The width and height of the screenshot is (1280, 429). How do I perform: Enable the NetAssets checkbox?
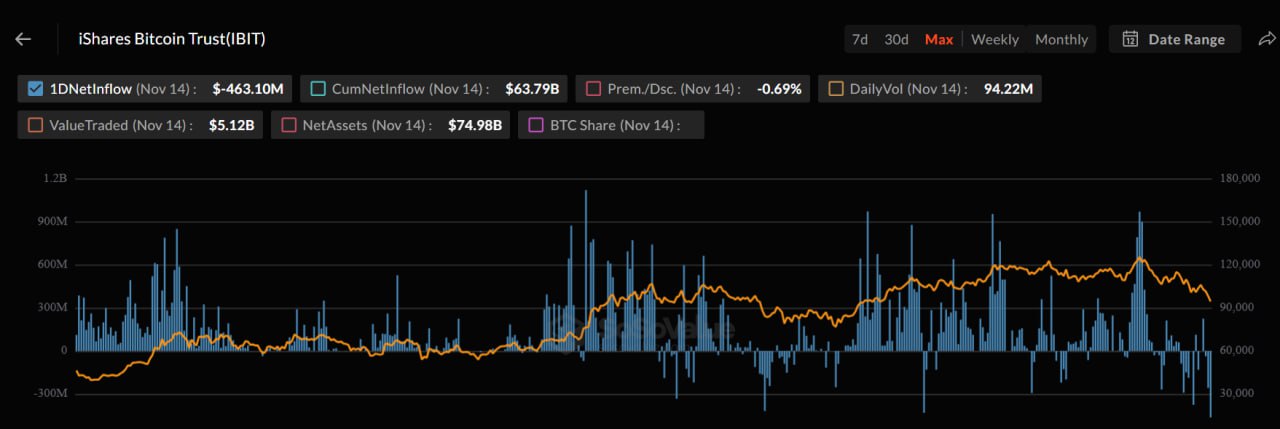click(289, 125)
